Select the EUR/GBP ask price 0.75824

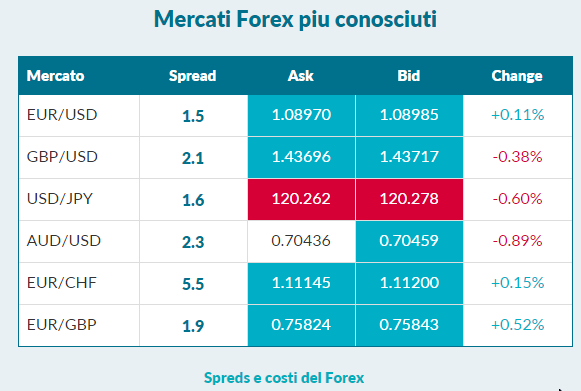click(x=301, y=325)
